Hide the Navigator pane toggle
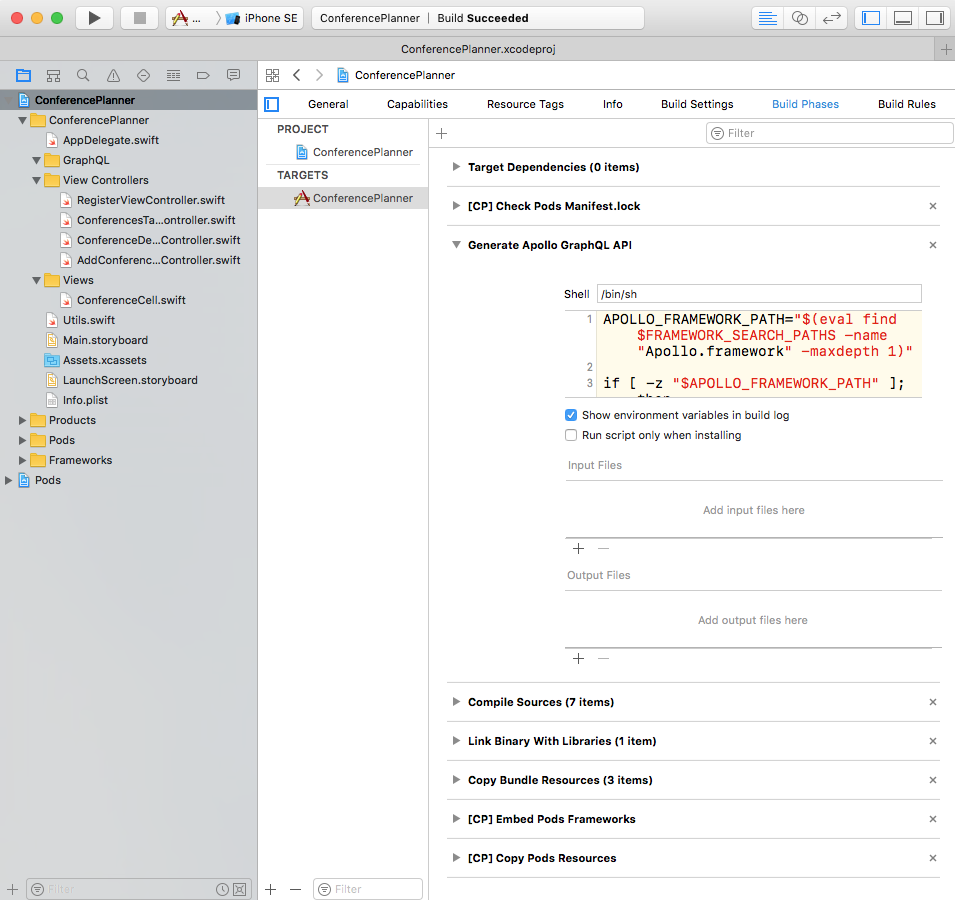This screenshot has height=900, width=955. coord(871,18)
